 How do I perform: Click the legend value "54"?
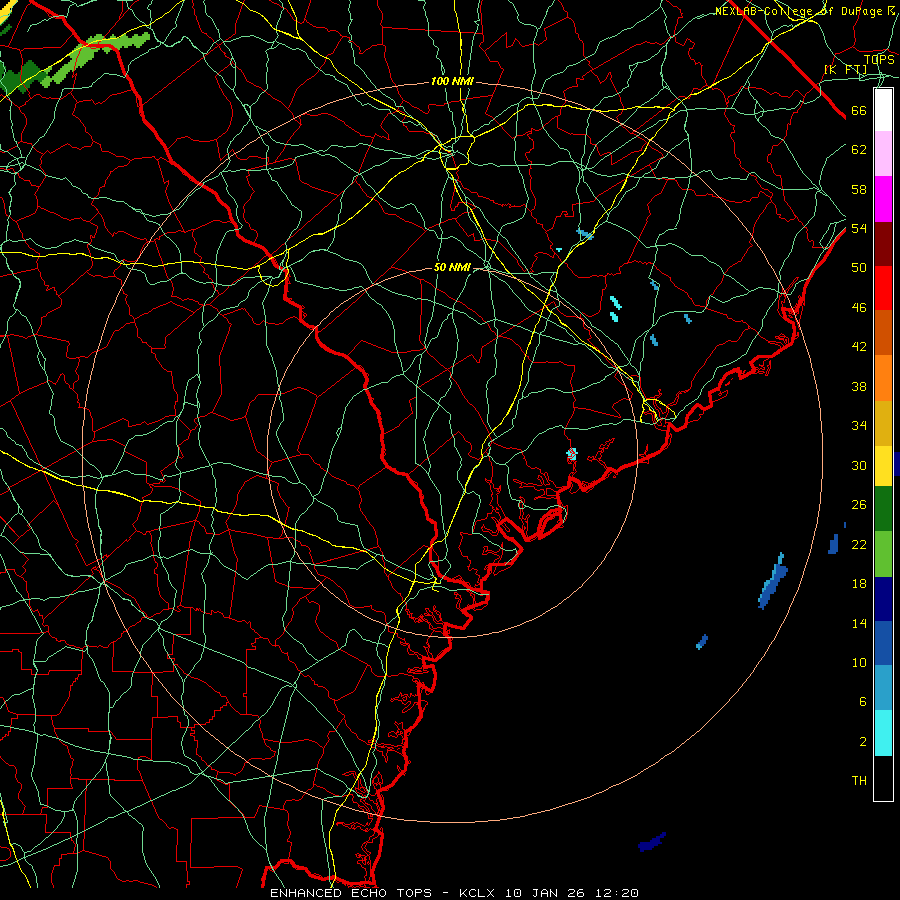tap(859, 228)
